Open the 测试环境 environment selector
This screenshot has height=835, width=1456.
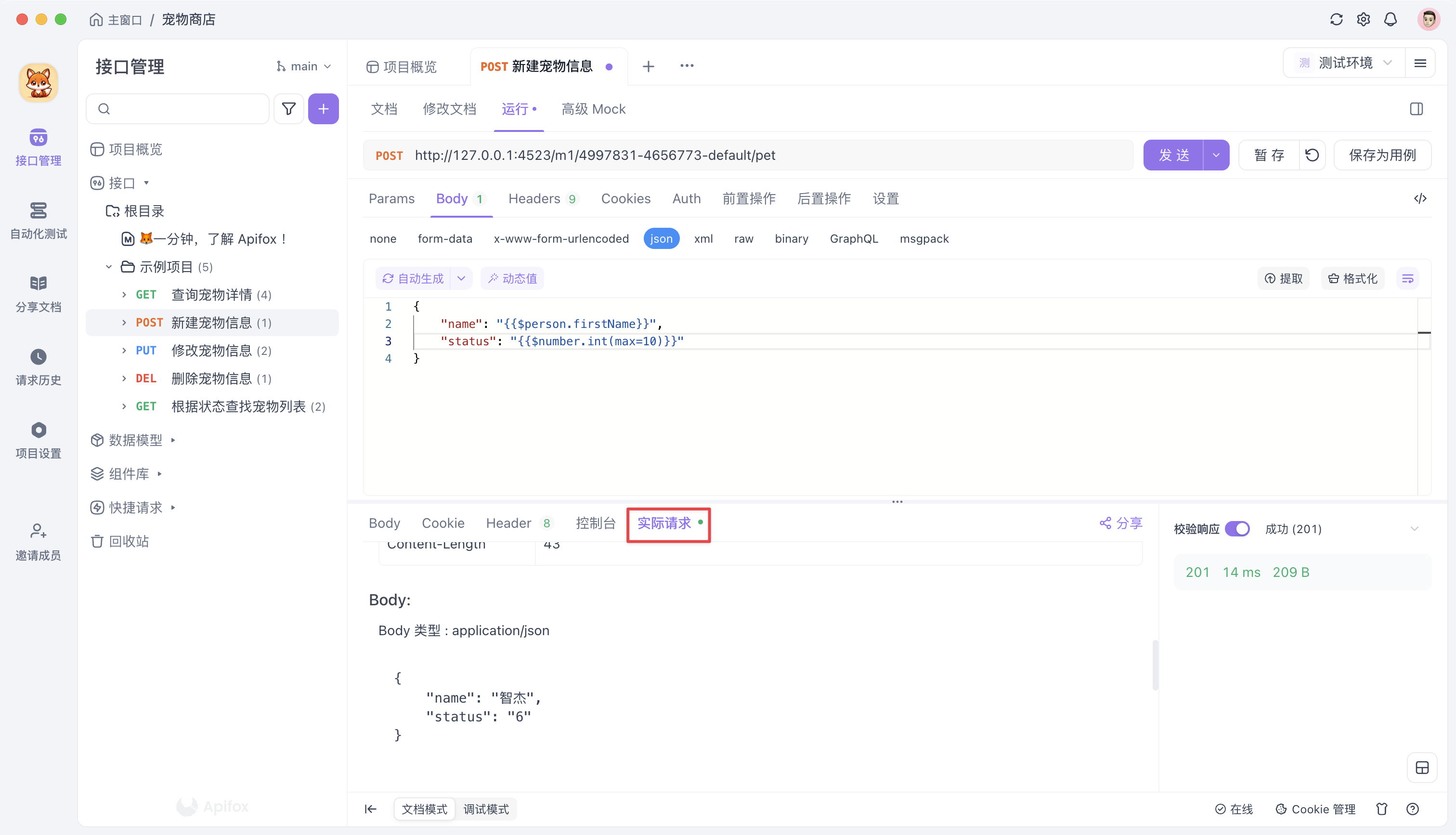1346,63
